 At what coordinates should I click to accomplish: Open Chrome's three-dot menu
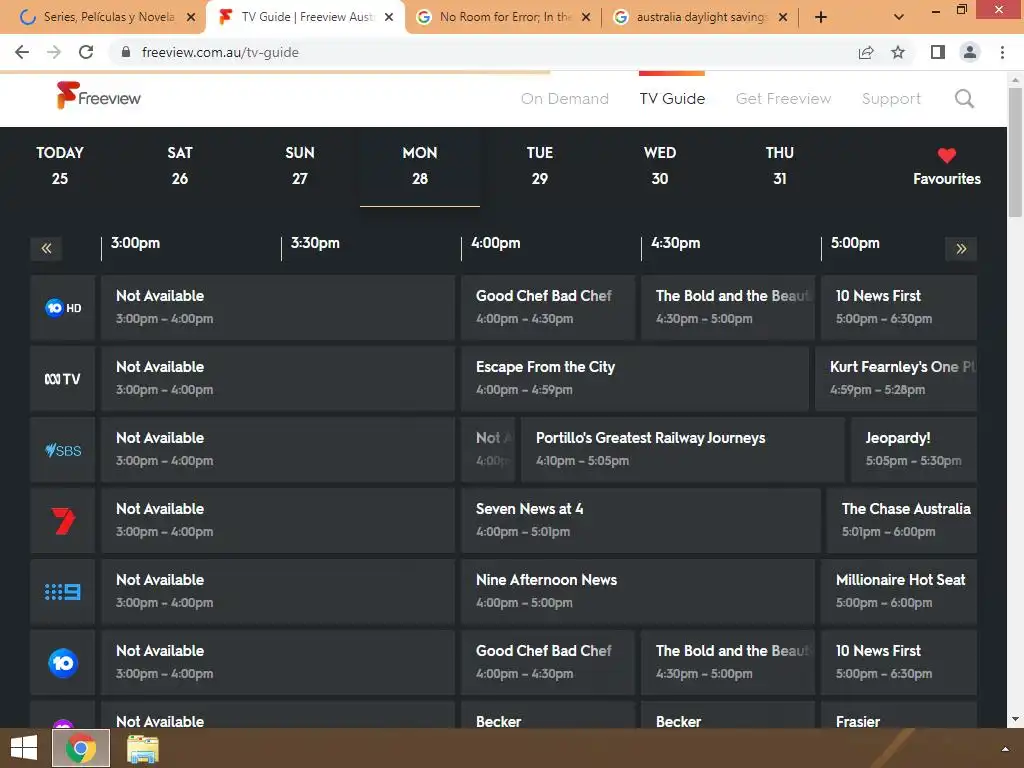[1002, 52]
